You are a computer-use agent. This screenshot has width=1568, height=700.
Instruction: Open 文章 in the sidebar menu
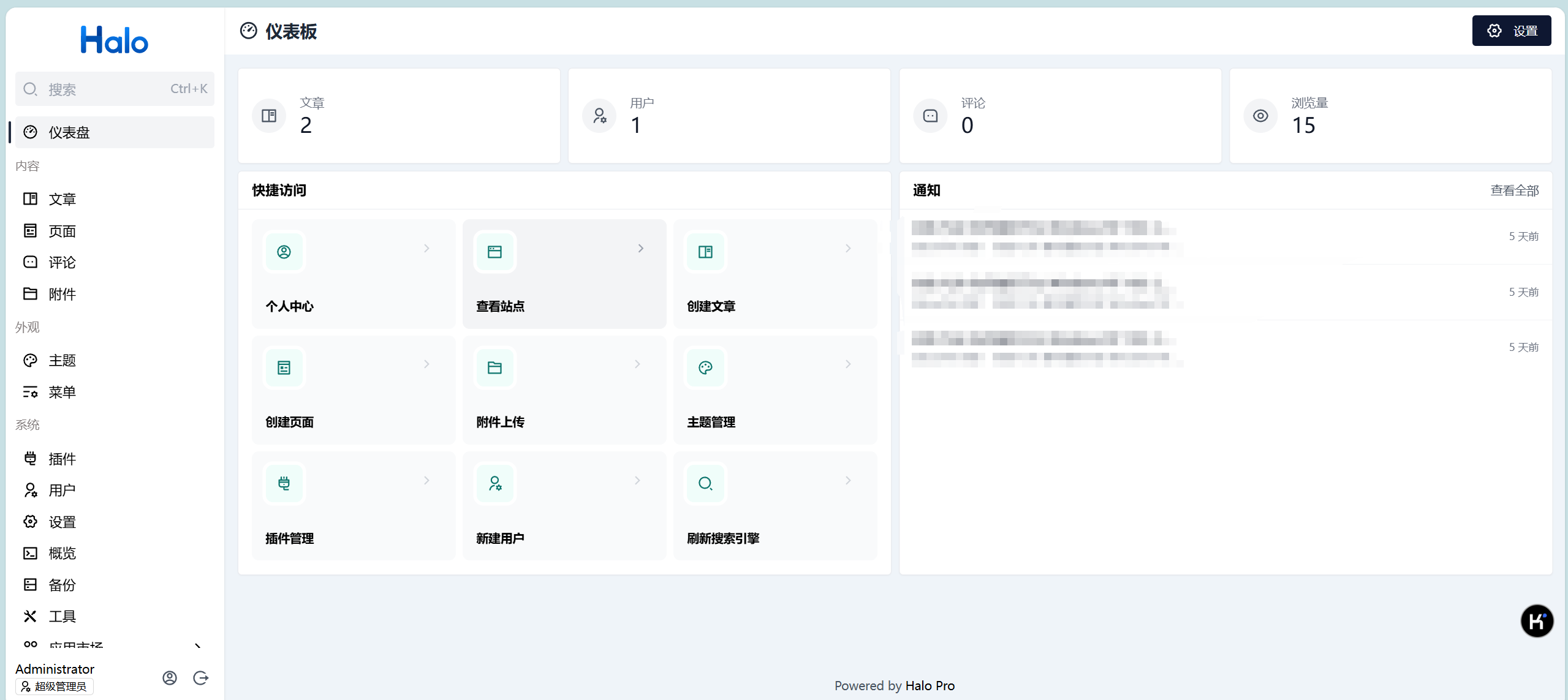[x=62, y=199]
